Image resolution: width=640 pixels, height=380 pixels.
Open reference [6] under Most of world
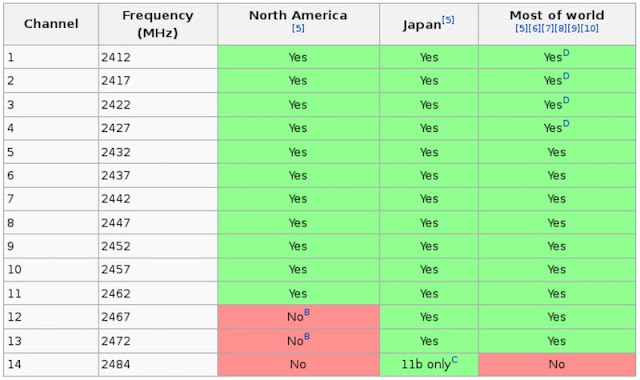click(x=534, y=28)
